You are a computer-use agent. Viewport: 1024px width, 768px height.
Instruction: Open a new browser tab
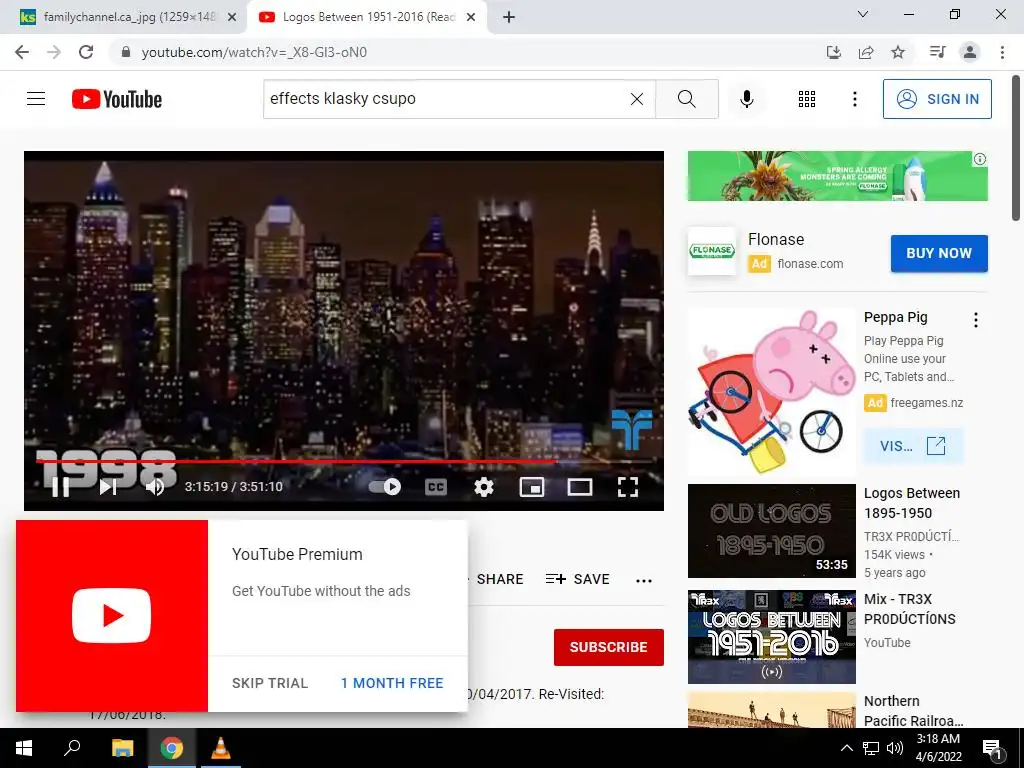pyautogui.click(x=509, y=18)
